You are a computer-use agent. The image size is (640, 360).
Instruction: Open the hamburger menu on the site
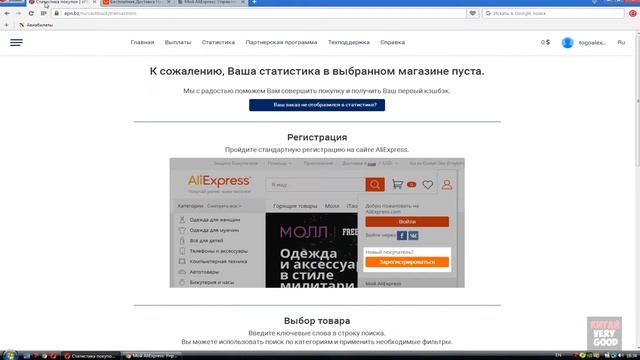coord(16,42)
